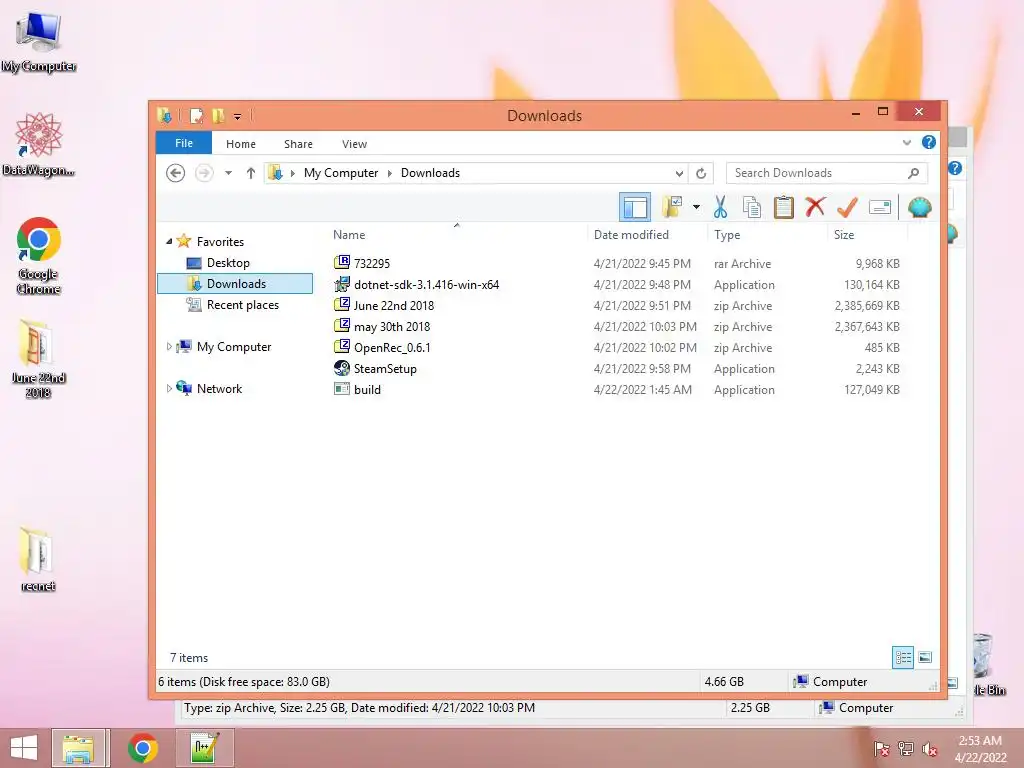Open the Start menu
The height and width of the screenshot is (768, 1024).
[24, 748]
